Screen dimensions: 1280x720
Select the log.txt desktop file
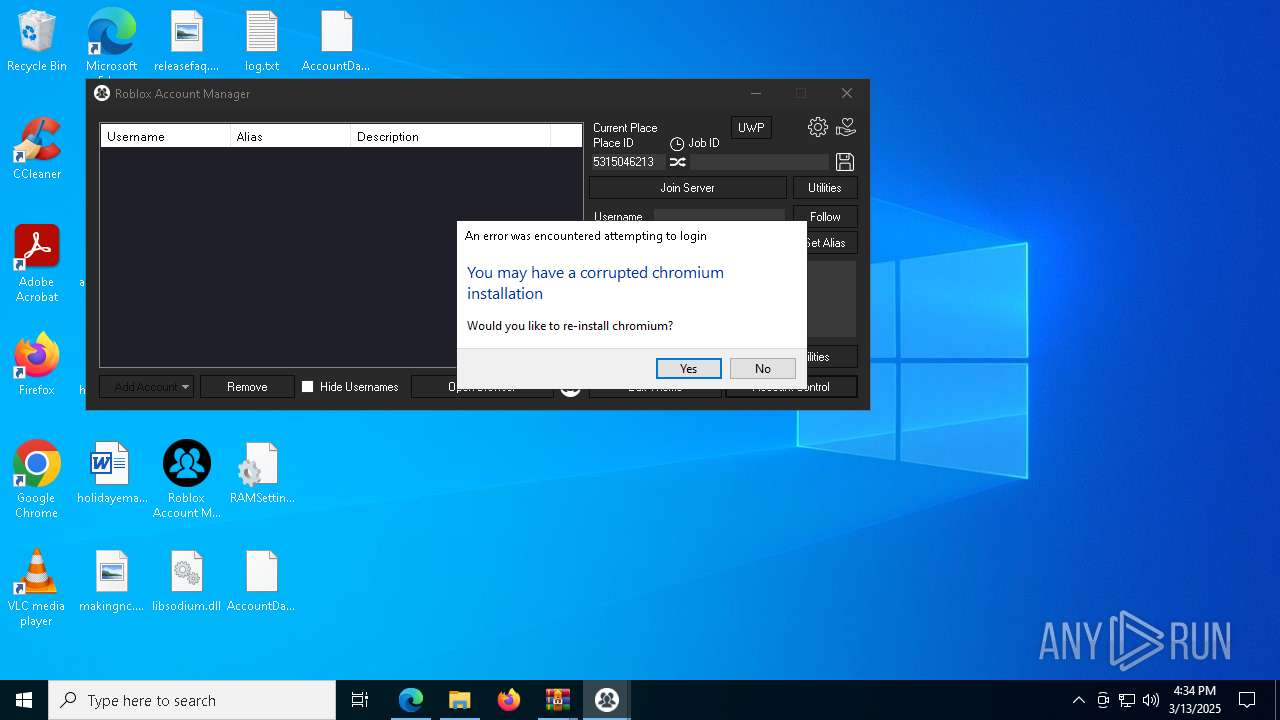[262, 42]
